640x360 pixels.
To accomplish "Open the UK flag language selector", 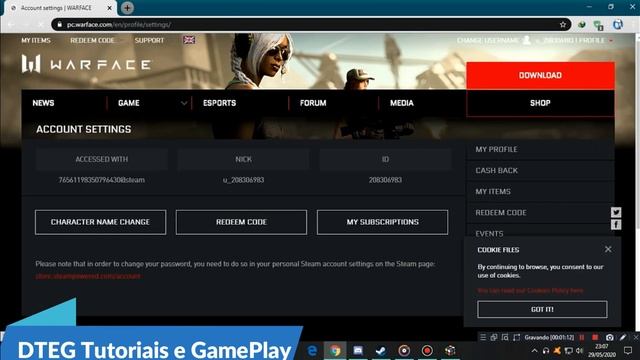I will click(189, 40).
